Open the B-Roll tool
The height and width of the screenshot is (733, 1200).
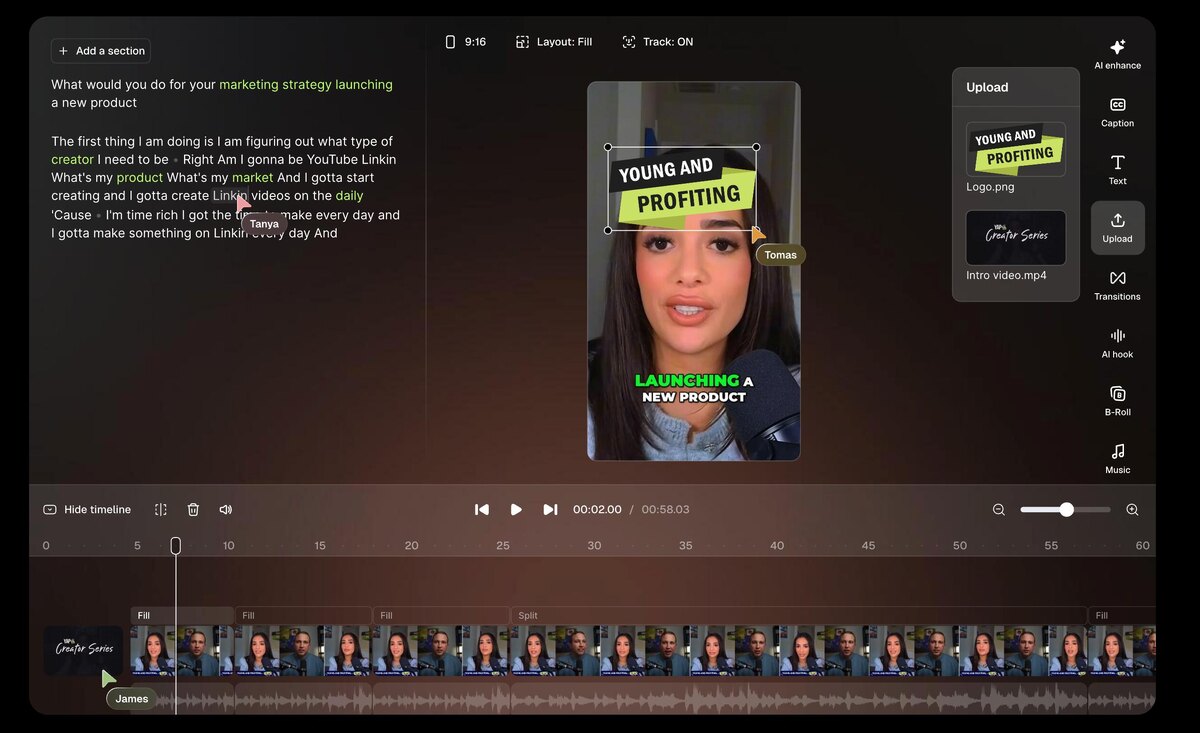click(1117, 401)
